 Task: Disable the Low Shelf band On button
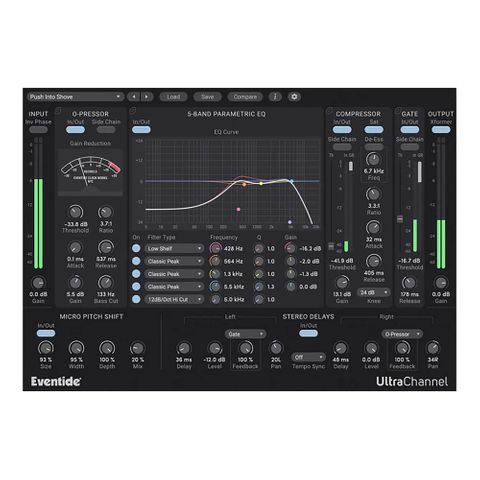tap(136, 248)
